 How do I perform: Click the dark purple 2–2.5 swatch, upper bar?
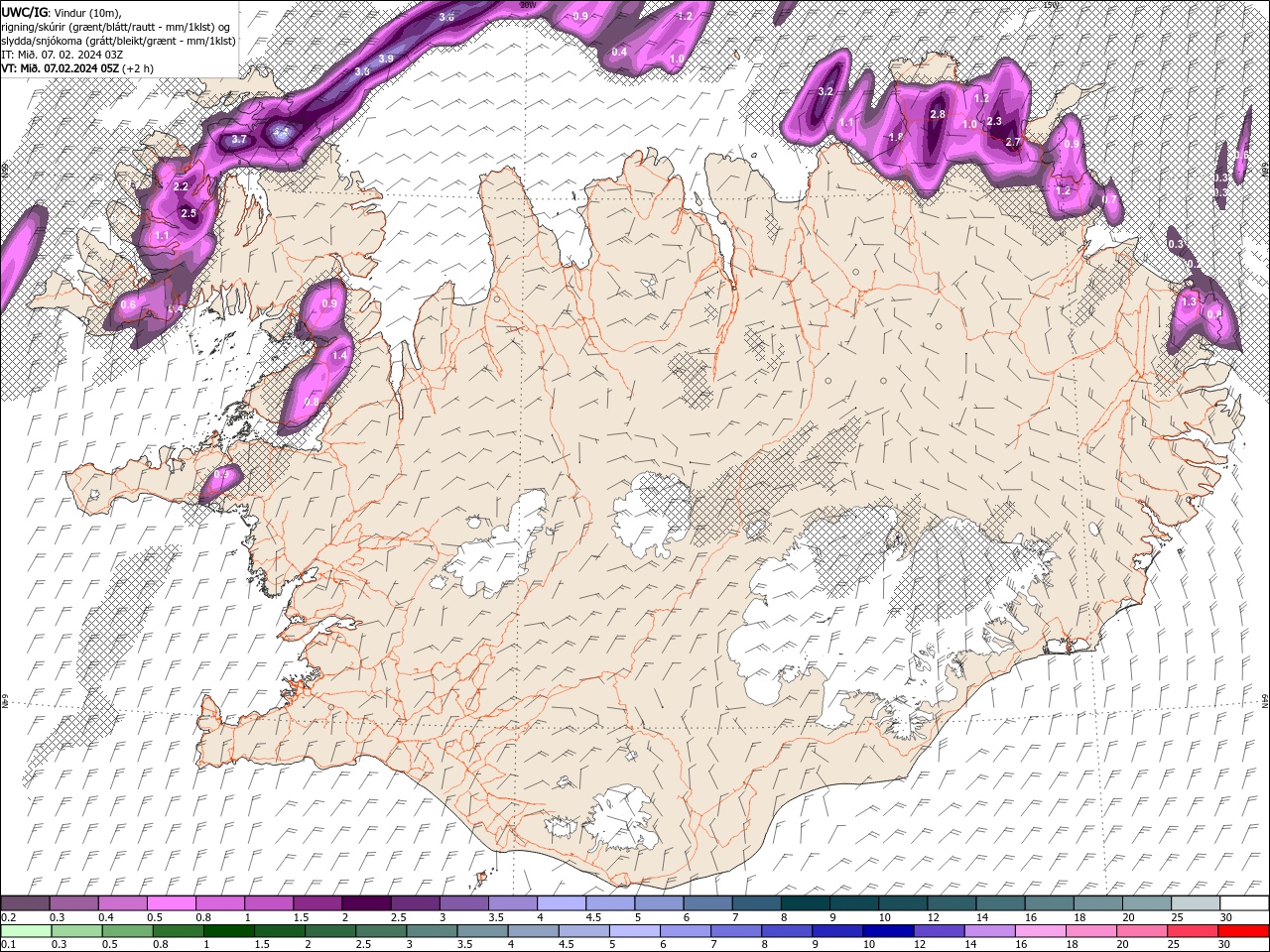coord(367,903)
